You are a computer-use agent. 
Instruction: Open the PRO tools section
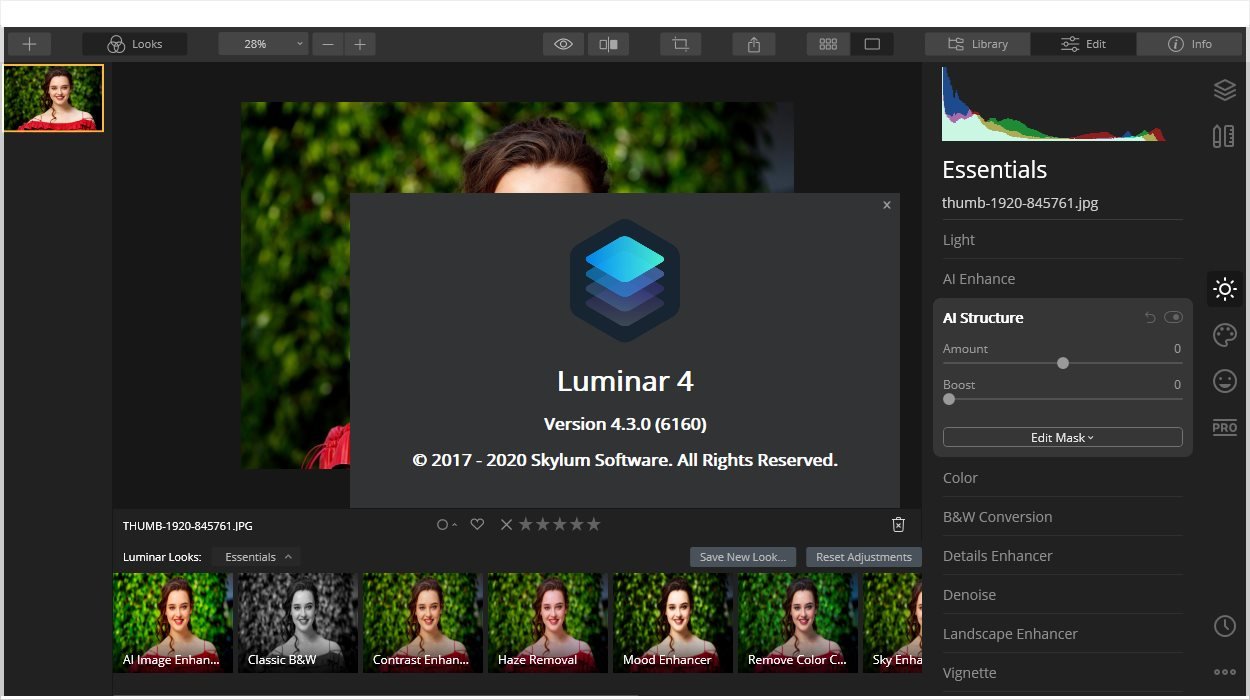tap(1225, 427)
